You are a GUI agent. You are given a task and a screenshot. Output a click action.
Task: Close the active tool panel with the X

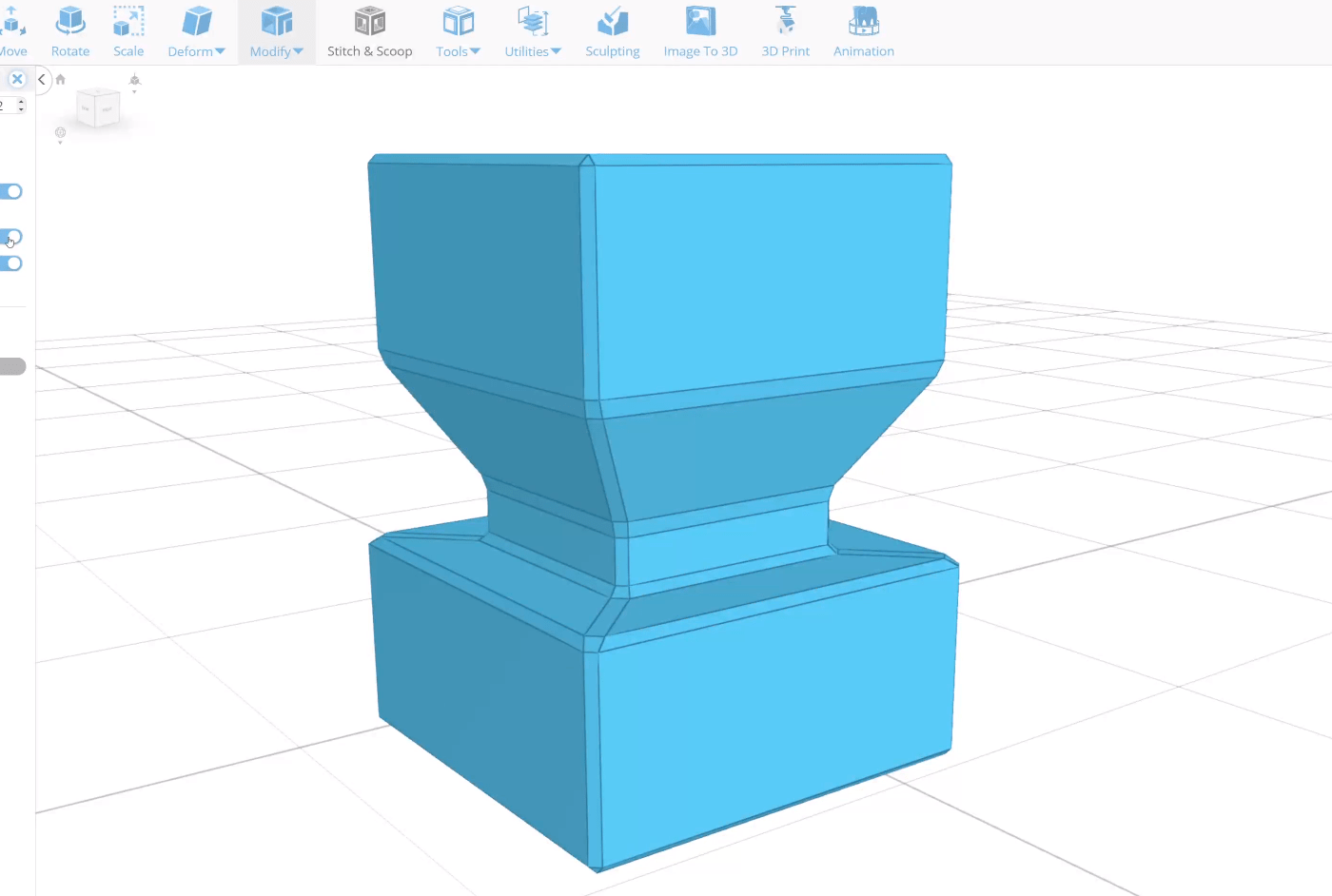coord(16,79)
